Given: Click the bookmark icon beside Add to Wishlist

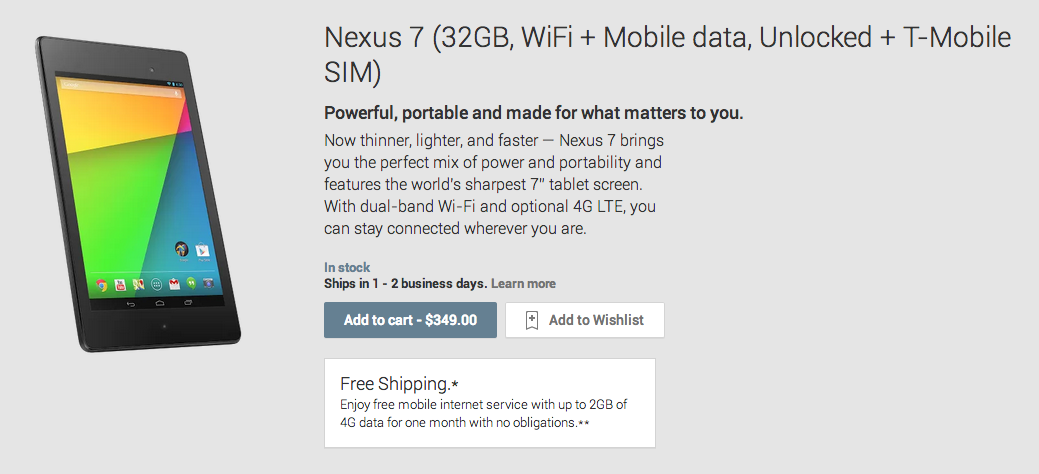Looking at the screenshot, I should 532,320.
